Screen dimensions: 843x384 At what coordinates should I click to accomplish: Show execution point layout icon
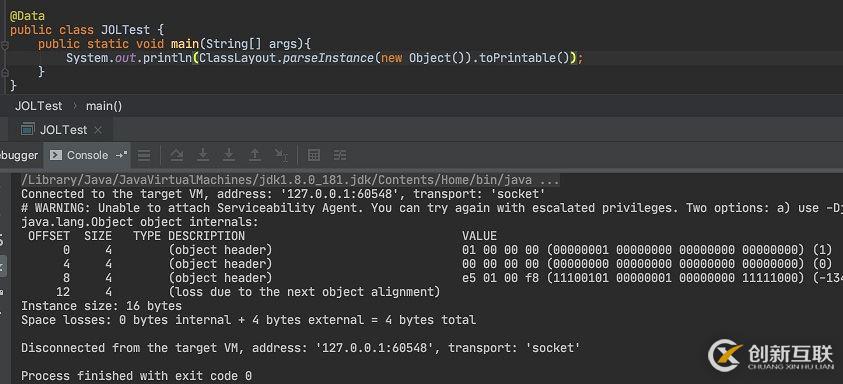[x=144, y=155]
